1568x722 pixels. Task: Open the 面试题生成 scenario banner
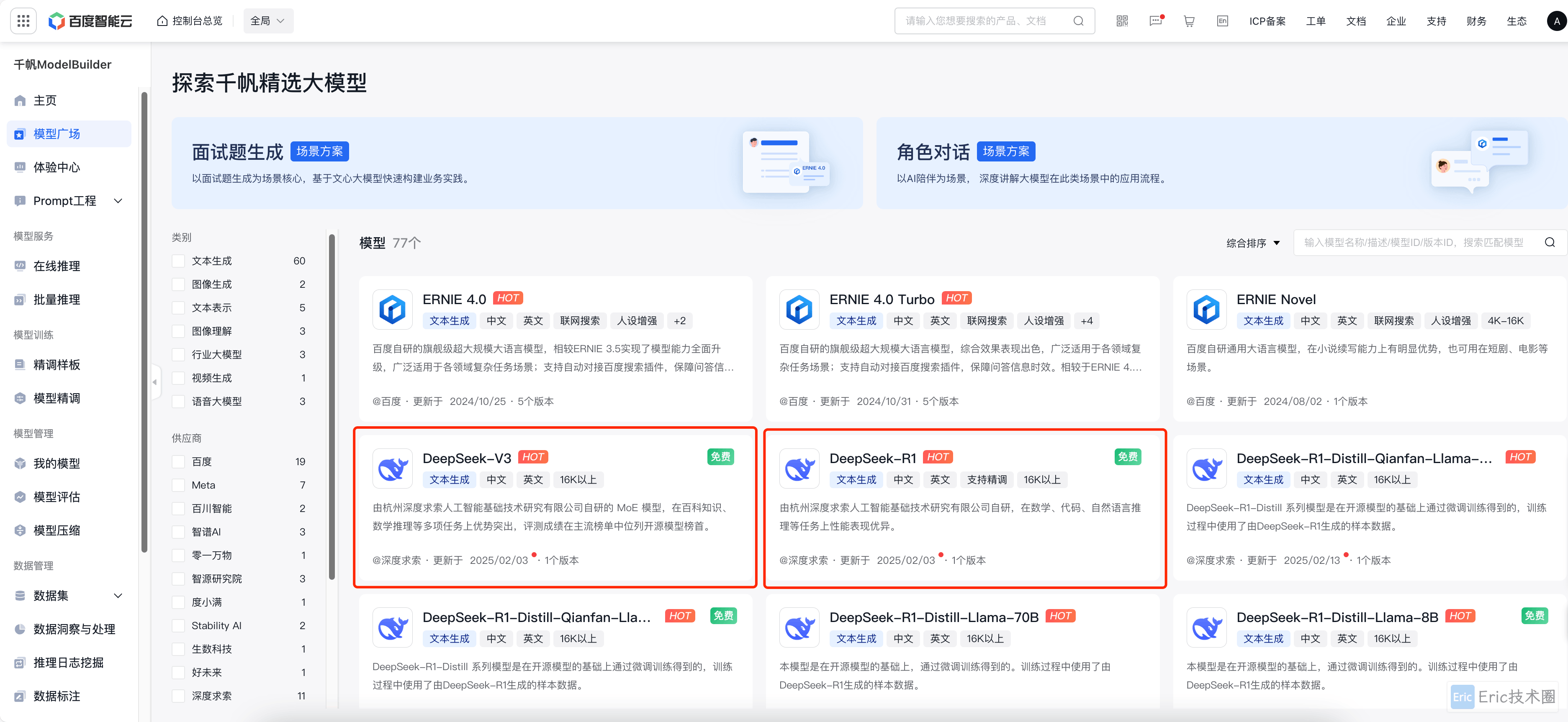(517, 163)
